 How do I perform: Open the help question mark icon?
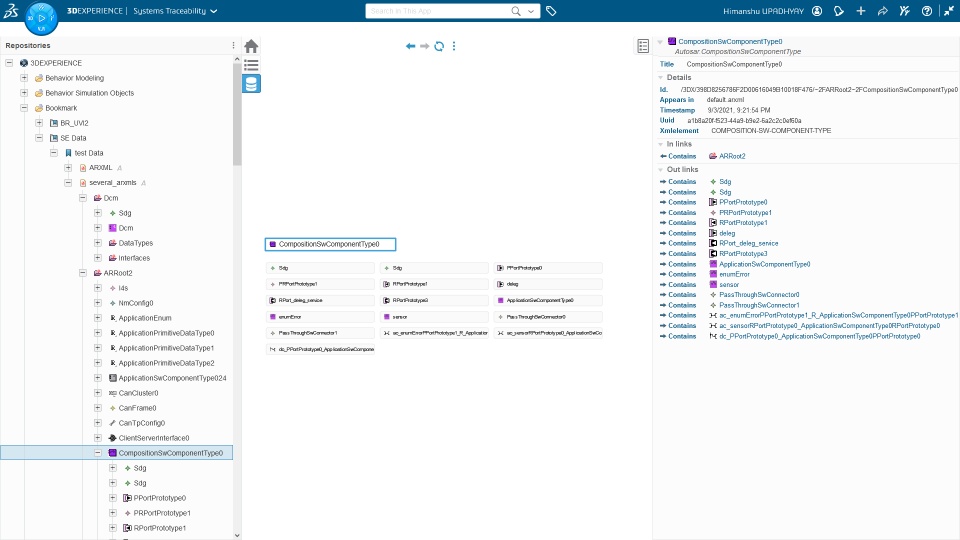pyautogui.click(x=927, y=11)
